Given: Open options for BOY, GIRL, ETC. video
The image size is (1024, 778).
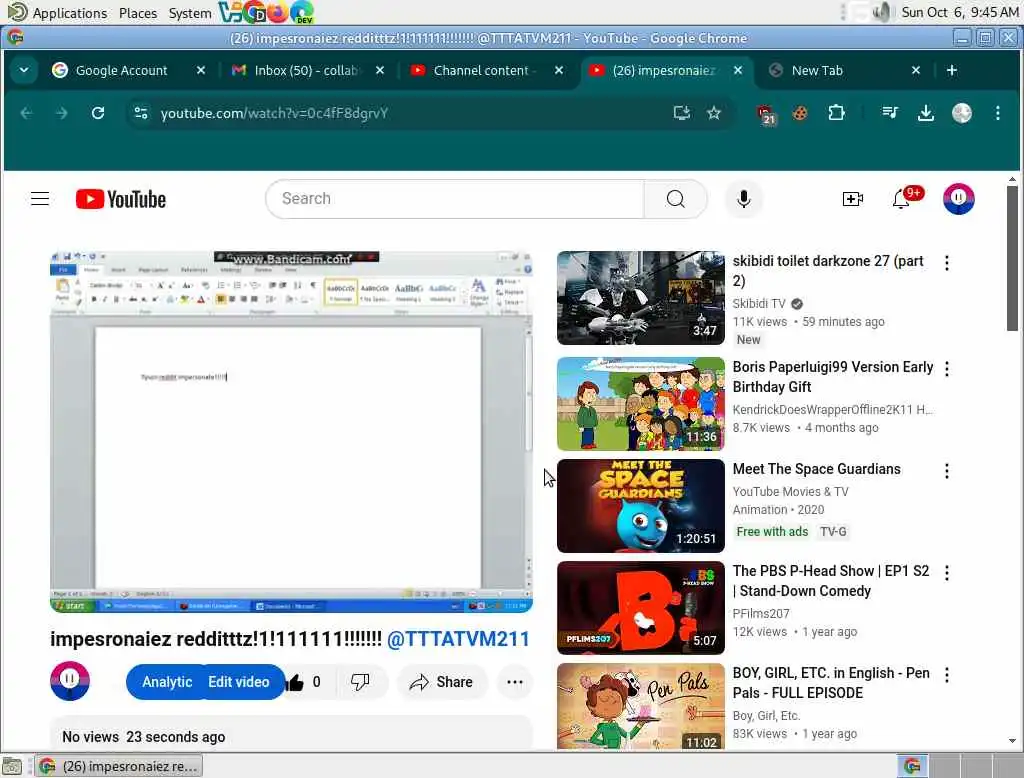Looking at the screenshot, I should (x=946, y=675).
